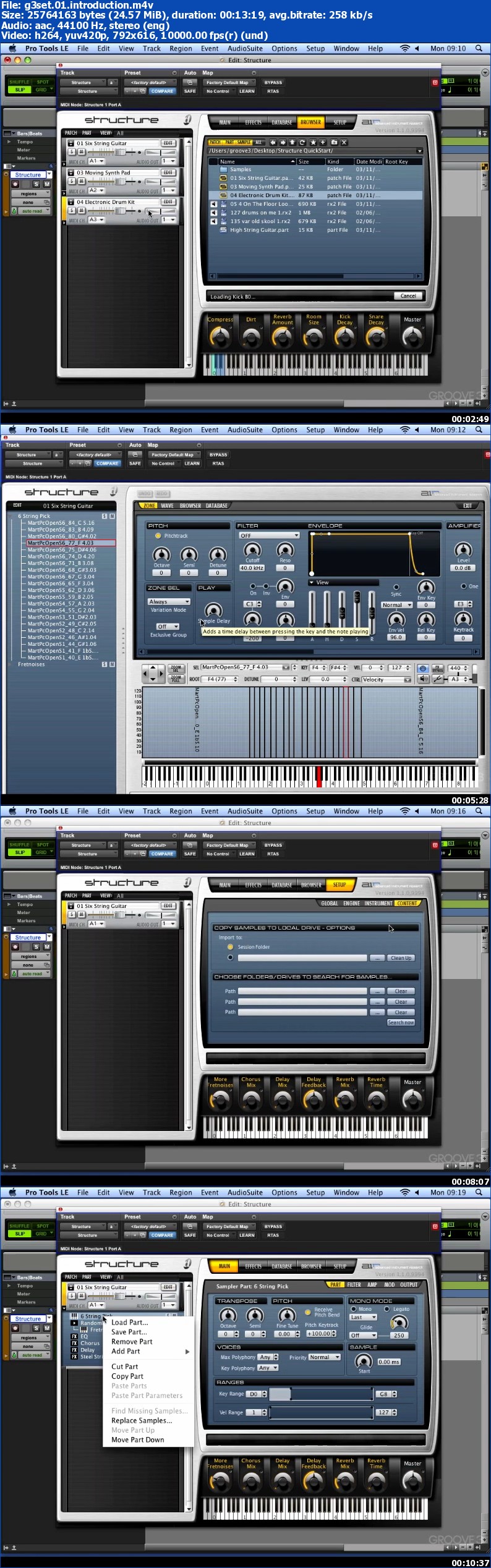Image resolution: width=491 pixels, height=1568 pixels.
Task: Click the 'Clean Up' button in Setup
Action: pyautogui.click(x=401, y=958)
